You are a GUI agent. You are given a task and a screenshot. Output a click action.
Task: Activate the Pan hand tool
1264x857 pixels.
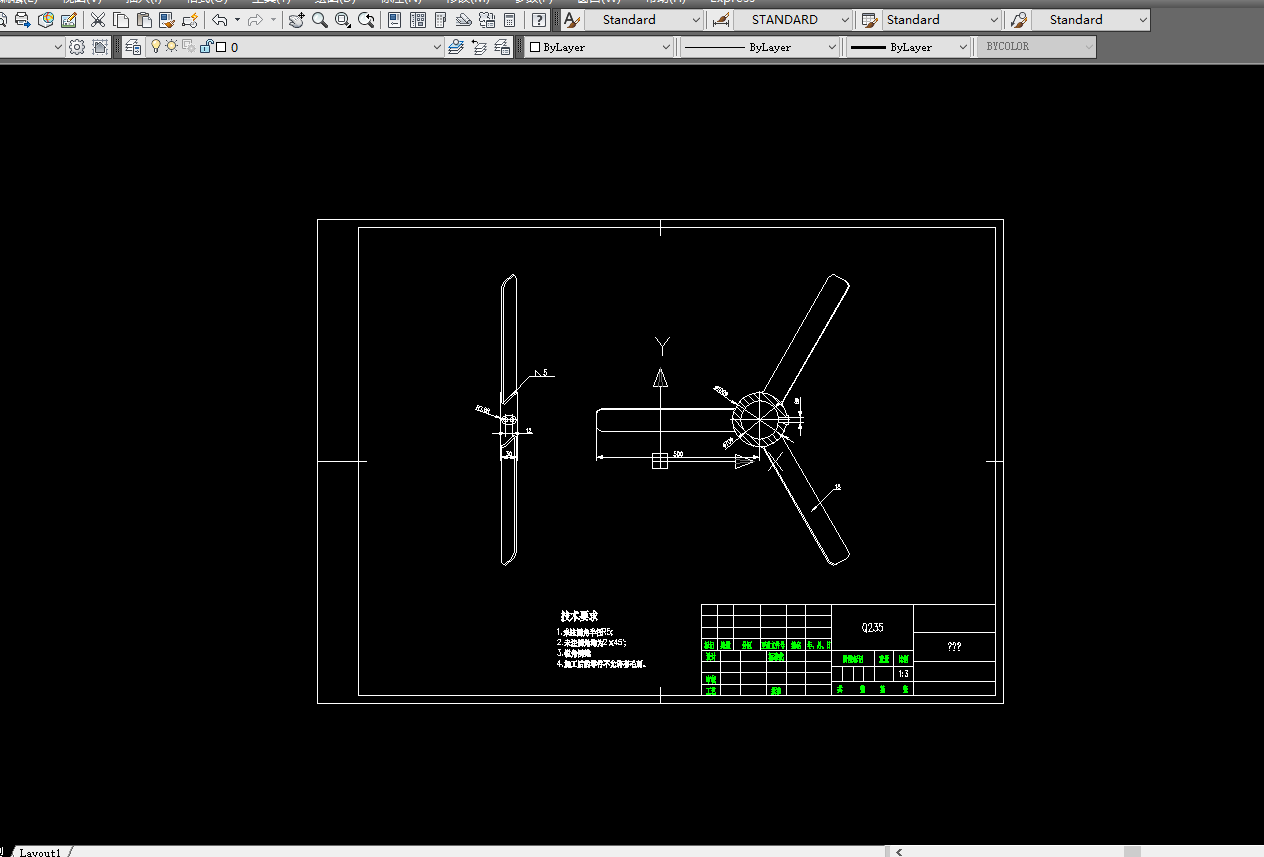(x=297, y=20)
